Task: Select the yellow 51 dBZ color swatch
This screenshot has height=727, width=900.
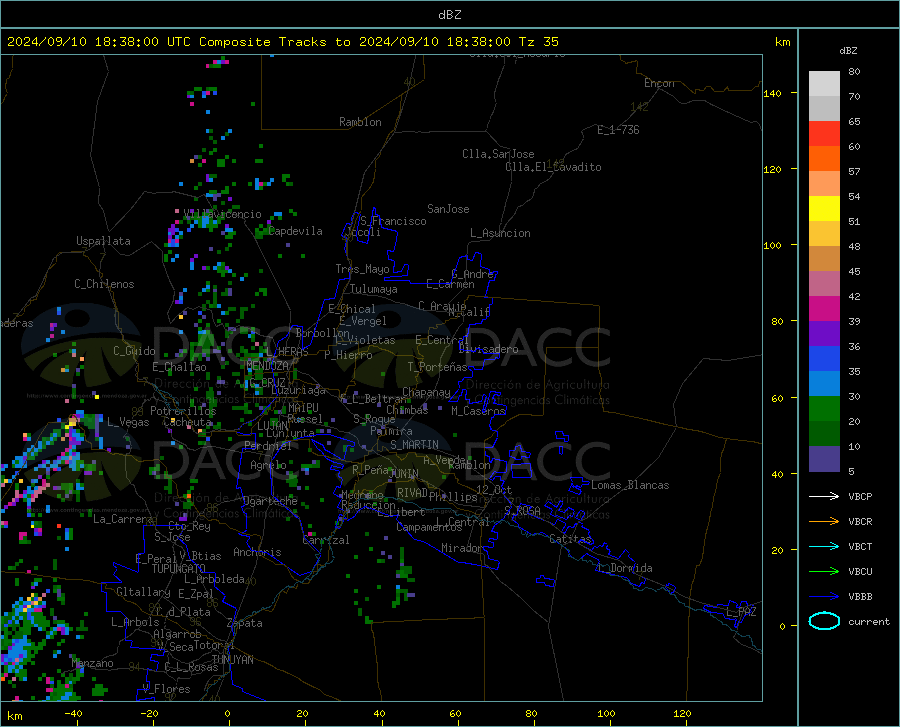Action: pyautogui.click(x=824, y=209)
